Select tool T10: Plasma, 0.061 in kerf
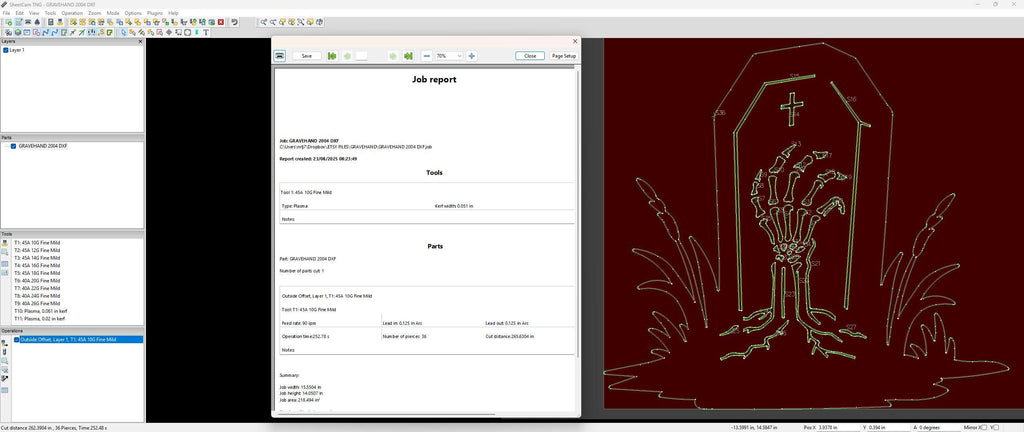 (x=40, y=311)
